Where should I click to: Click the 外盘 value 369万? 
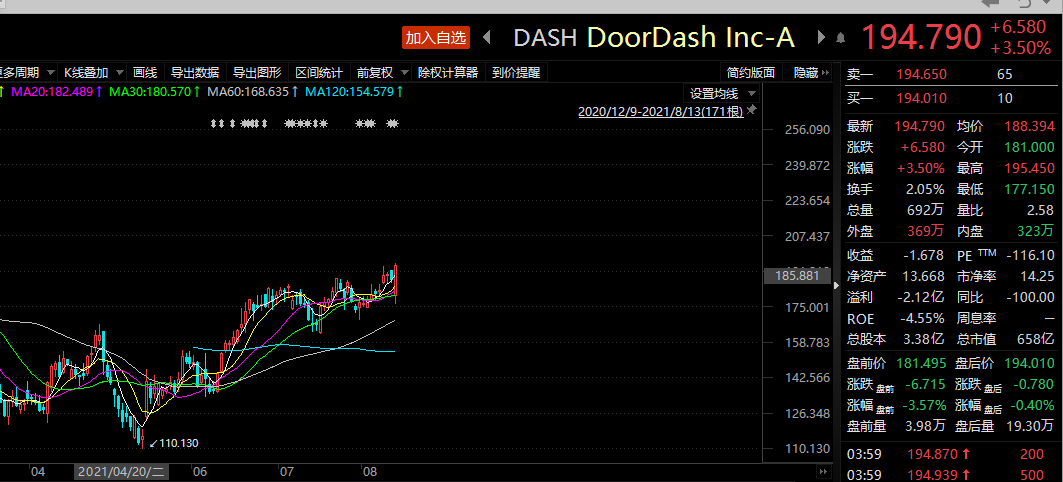pyautogui.click(x=926, y=231)
